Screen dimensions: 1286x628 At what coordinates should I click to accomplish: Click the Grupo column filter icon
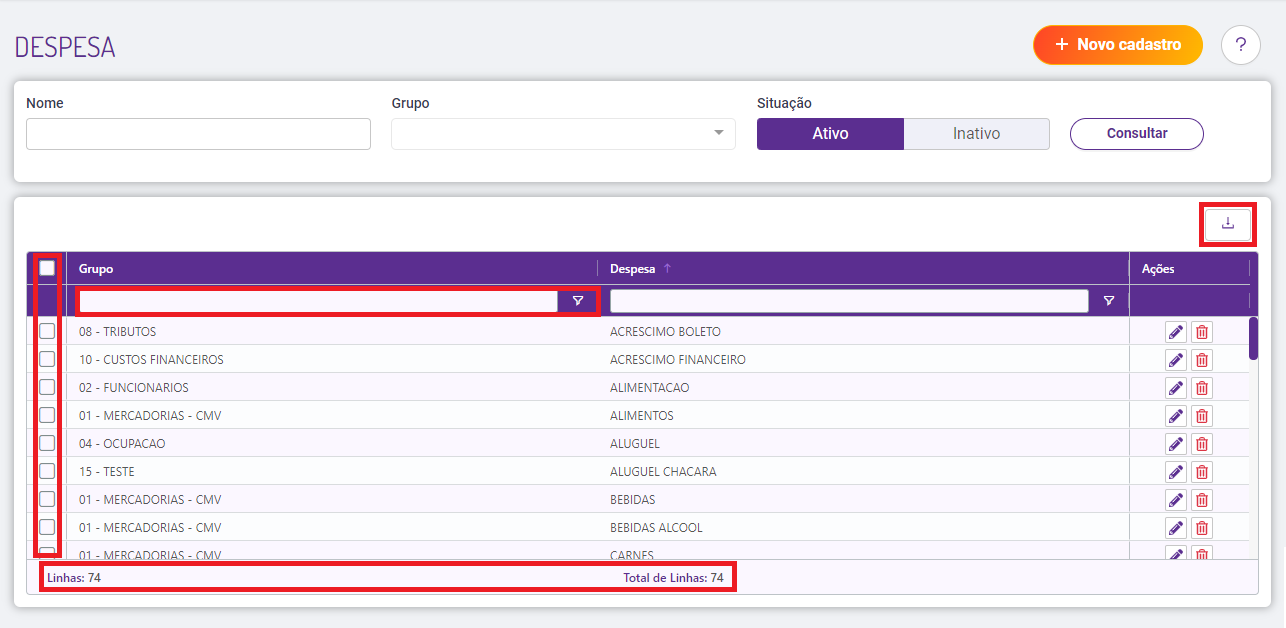coord(578,301)
